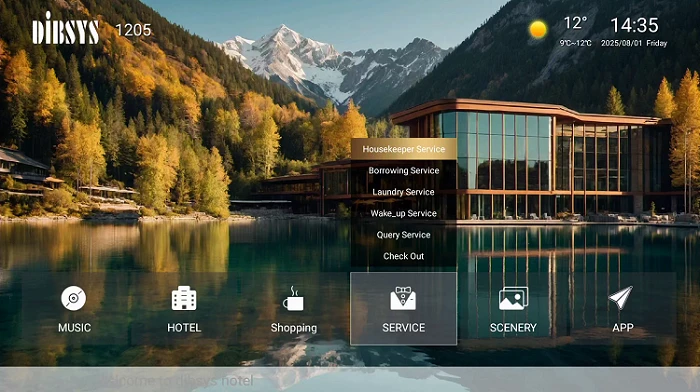Select Housekeeper Service menu entry
Image resolution: width=700 pixels, height=392 pixels.
pos(404,149)
